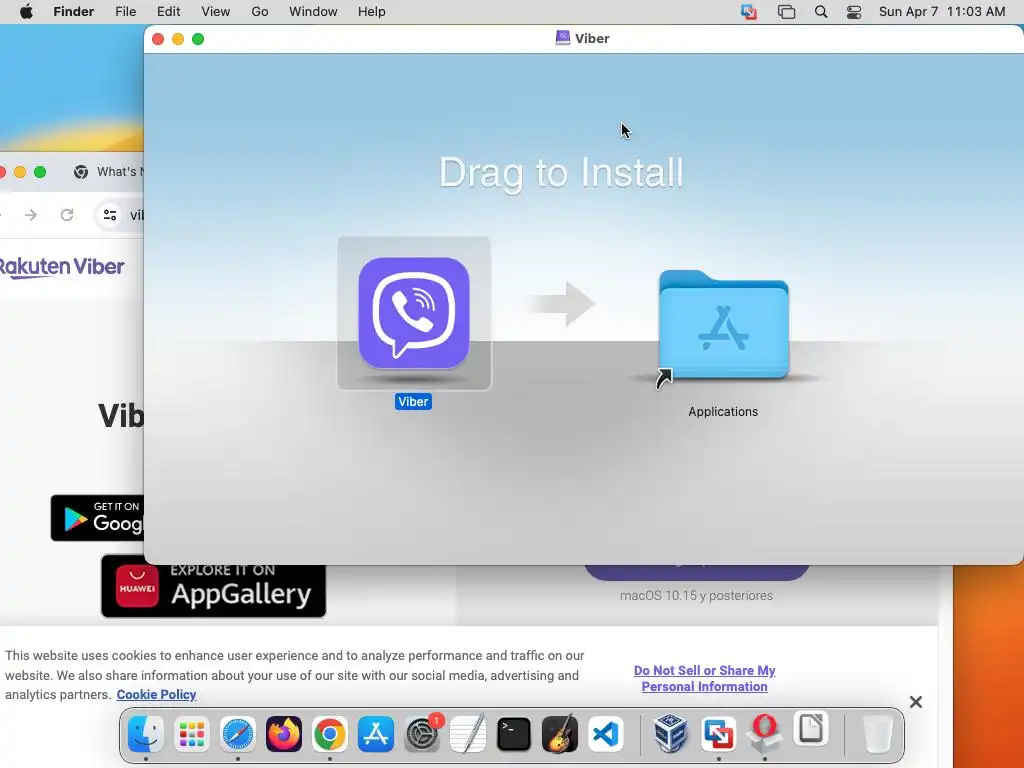Open VirtualBox from the Dock
This screenshot has height=768, width=1024.
click(x=671, y=734)
